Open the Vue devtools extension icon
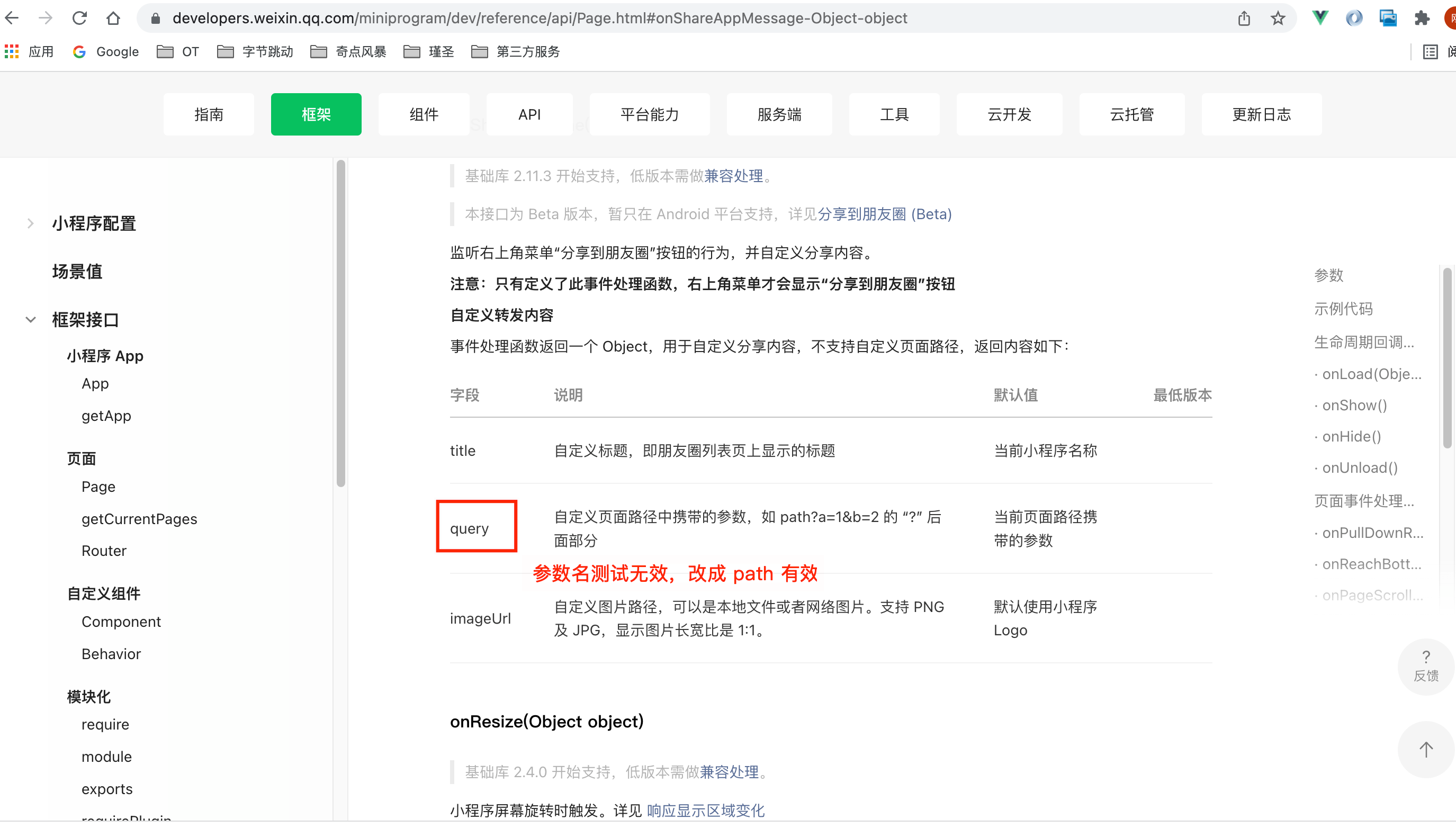 [1320, 18]
